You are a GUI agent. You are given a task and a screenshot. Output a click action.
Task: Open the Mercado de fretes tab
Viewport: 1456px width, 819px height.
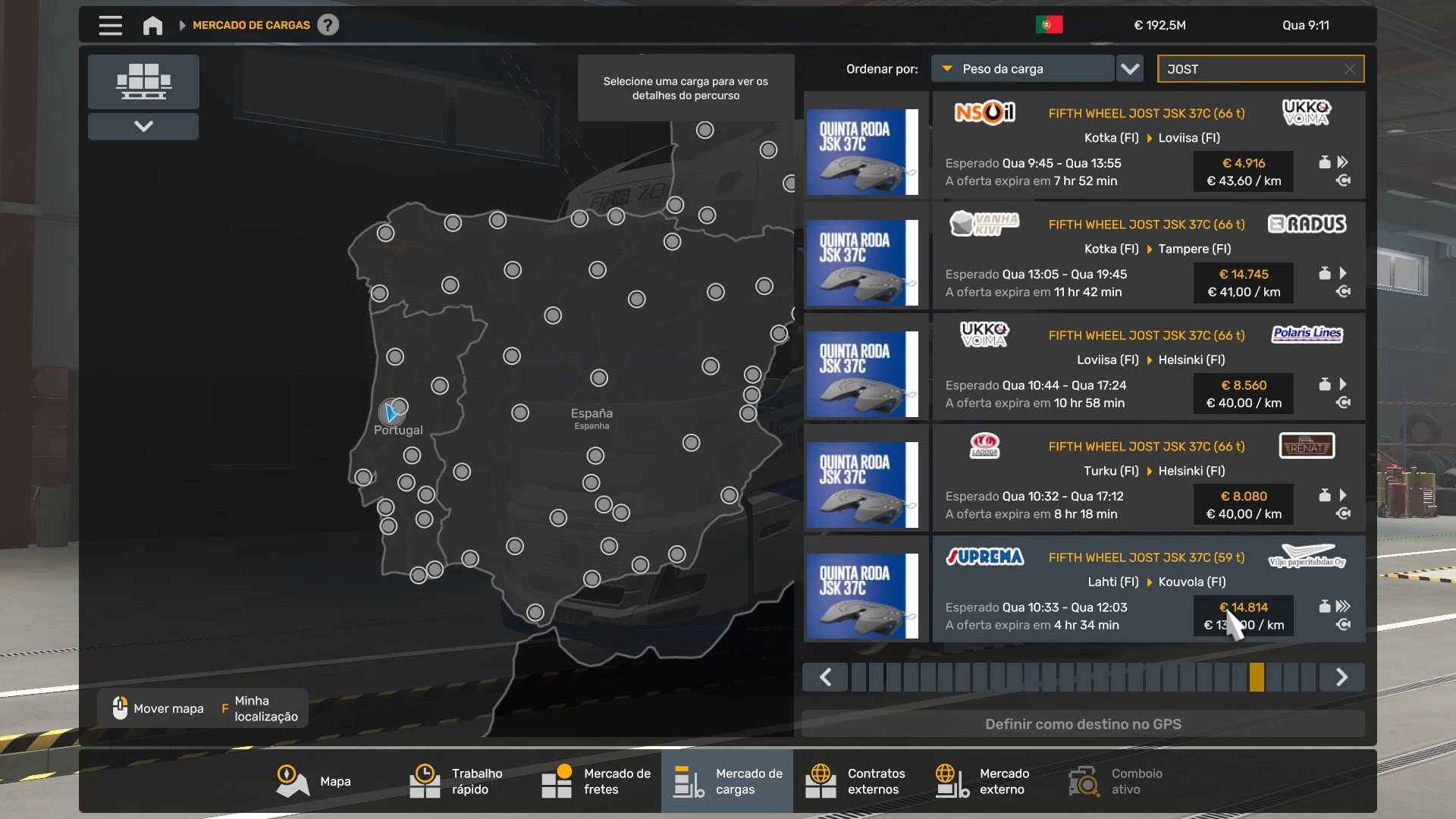coord(596,781)
